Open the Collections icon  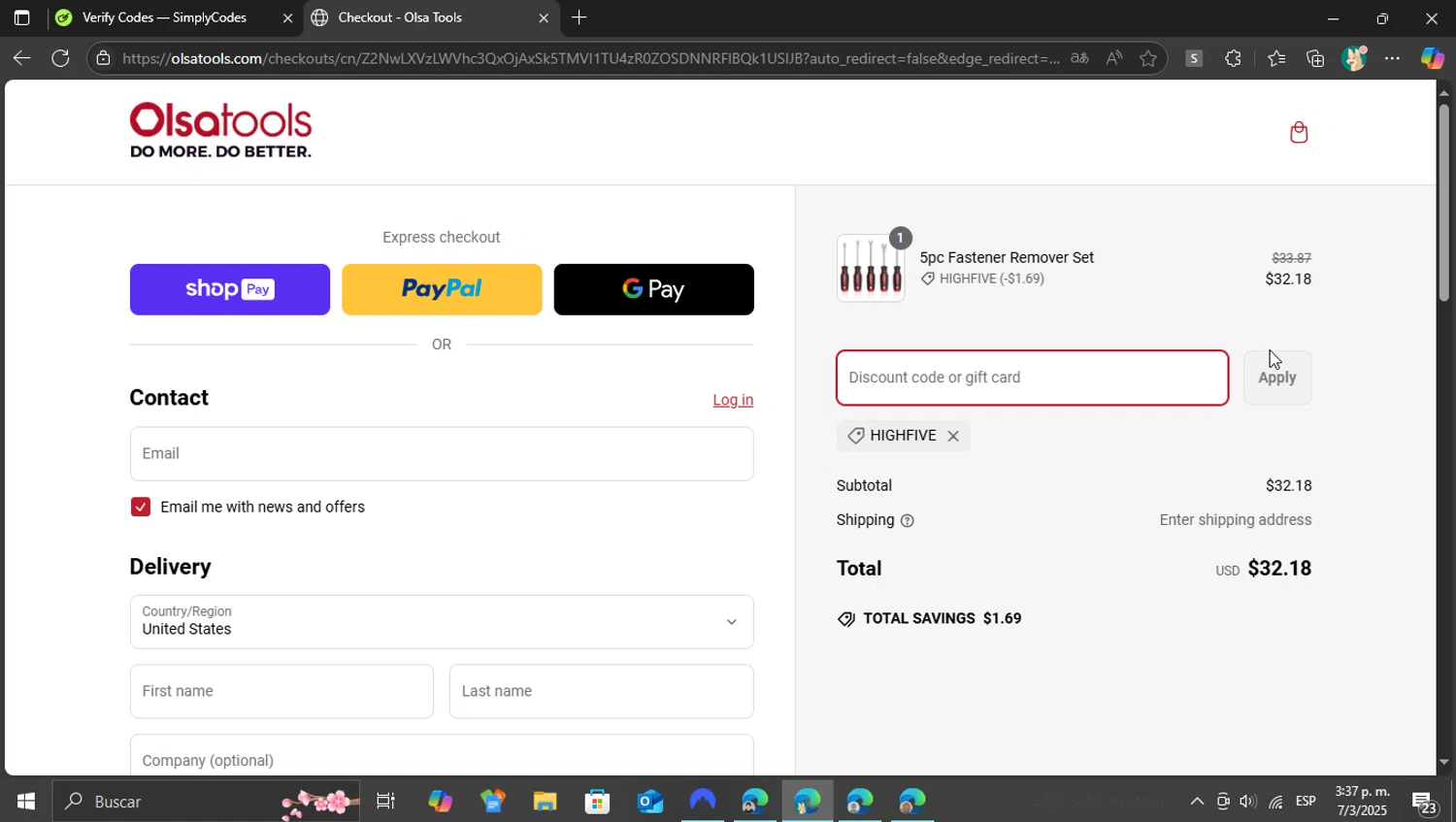[1315, 58]
